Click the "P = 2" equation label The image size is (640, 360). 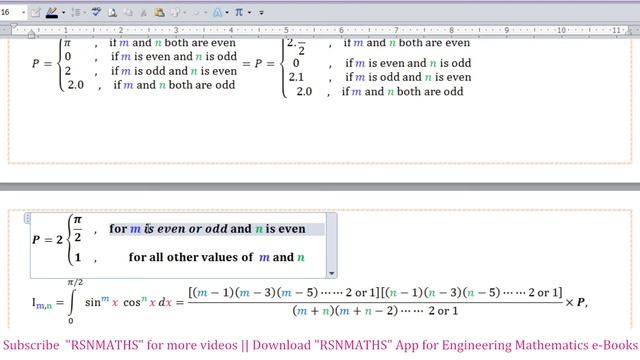(47, 240)
